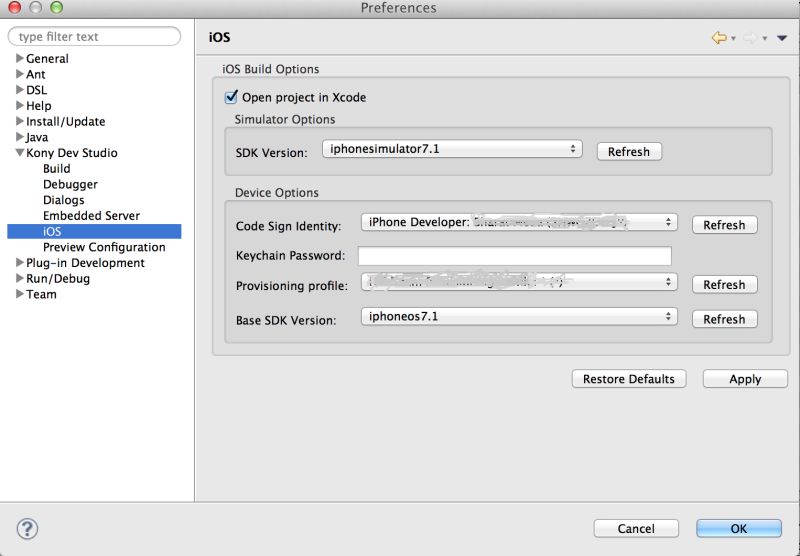Refresh the Provisioning profile list
The height and width of the screenshot is (556, 800).
(x=724, y=285)
